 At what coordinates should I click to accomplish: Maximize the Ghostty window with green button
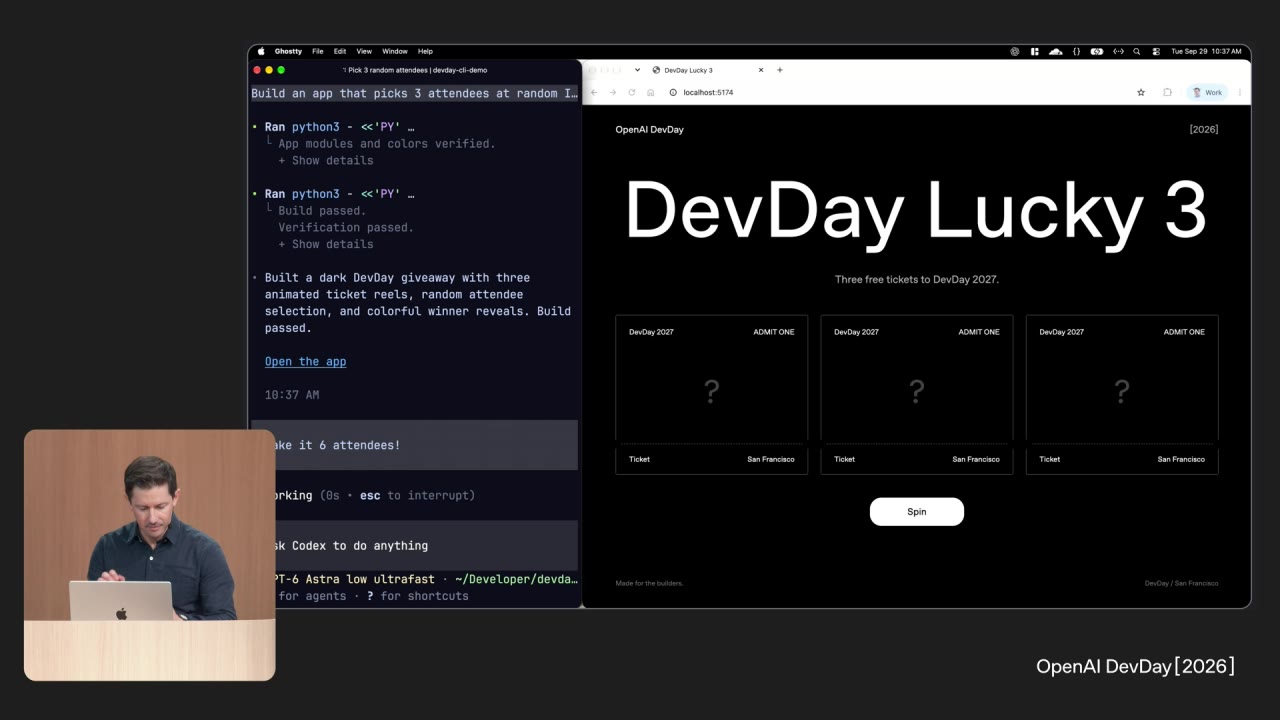coord(281,70)
